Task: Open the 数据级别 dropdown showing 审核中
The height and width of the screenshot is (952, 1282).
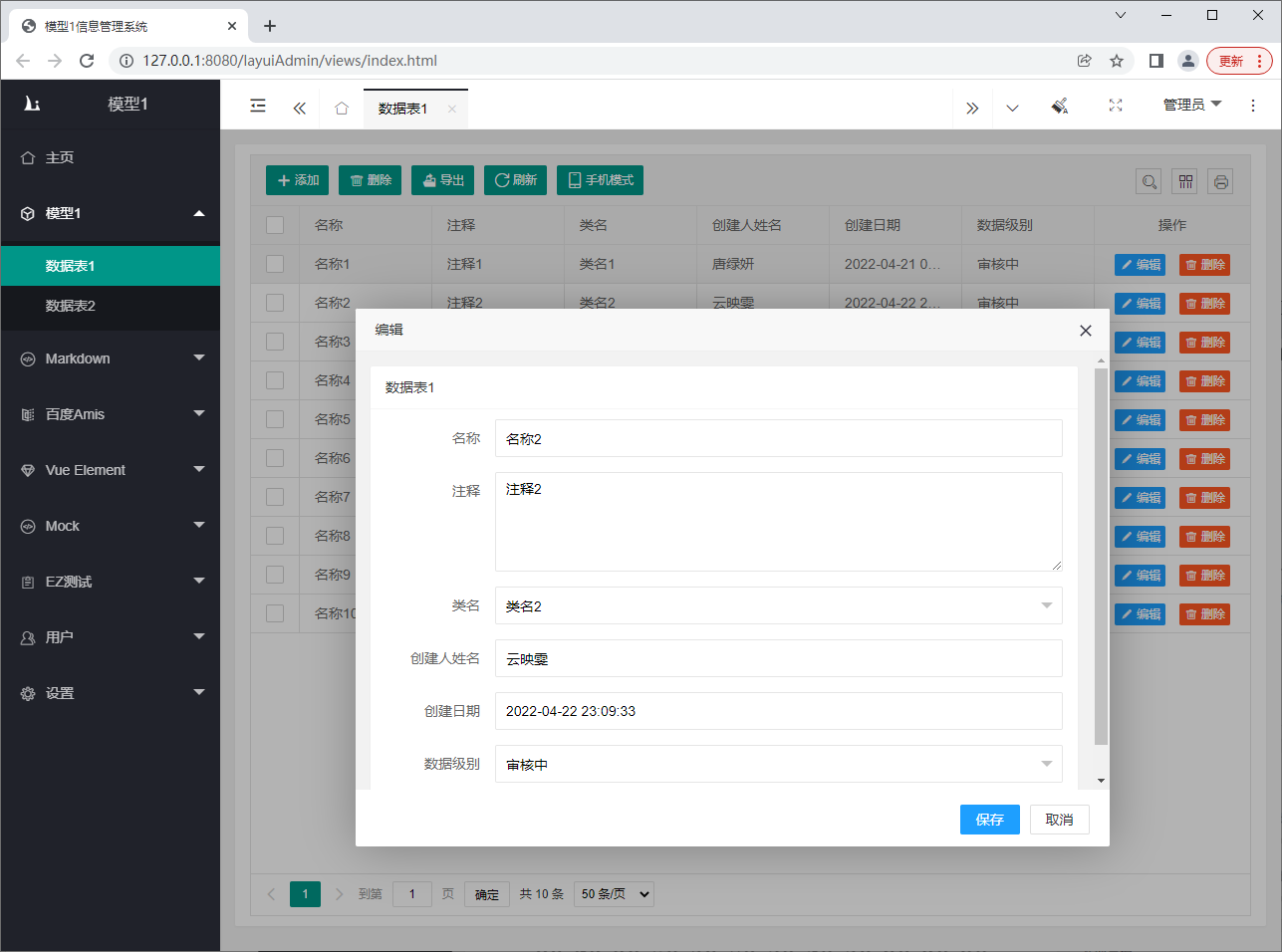Action: click(778, 764)
